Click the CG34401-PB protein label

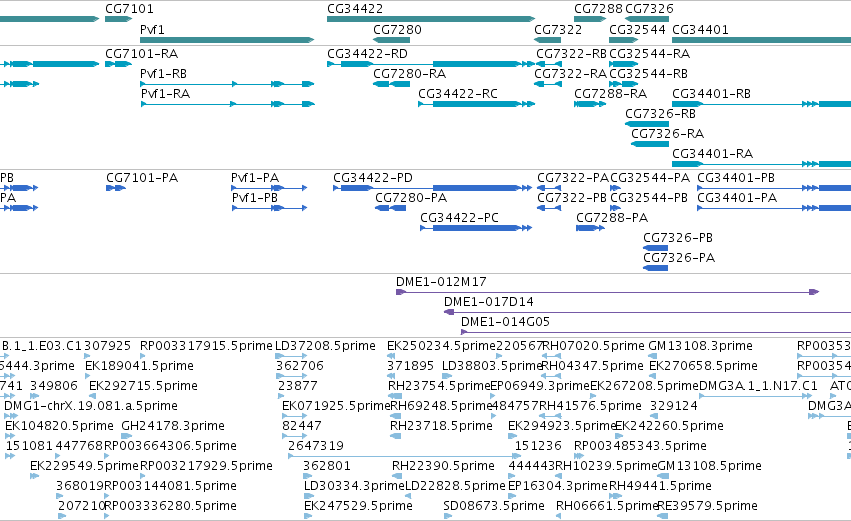point(736,178)
